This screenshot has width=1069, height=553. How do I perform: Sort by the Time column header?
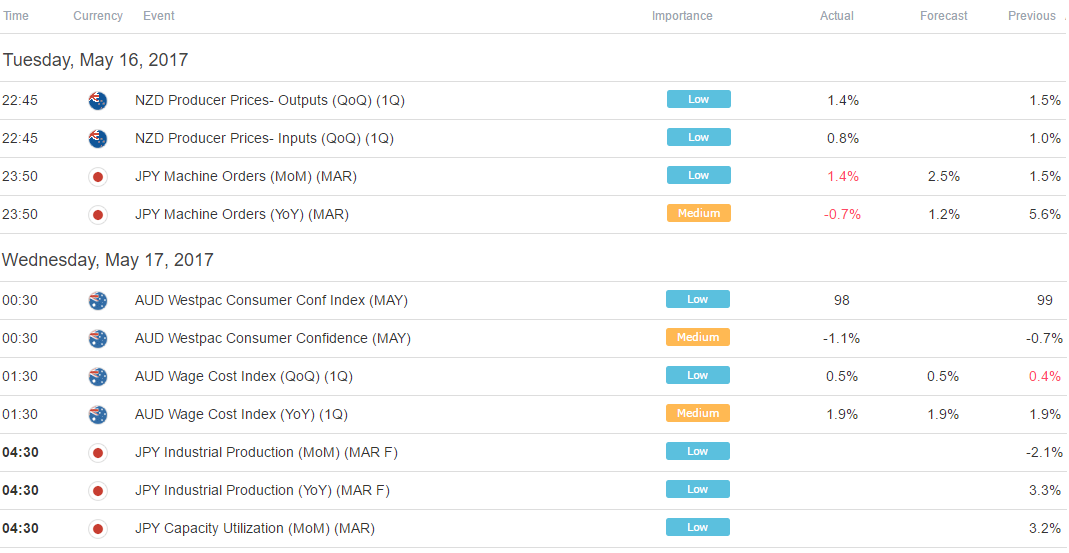pos(16,16)
